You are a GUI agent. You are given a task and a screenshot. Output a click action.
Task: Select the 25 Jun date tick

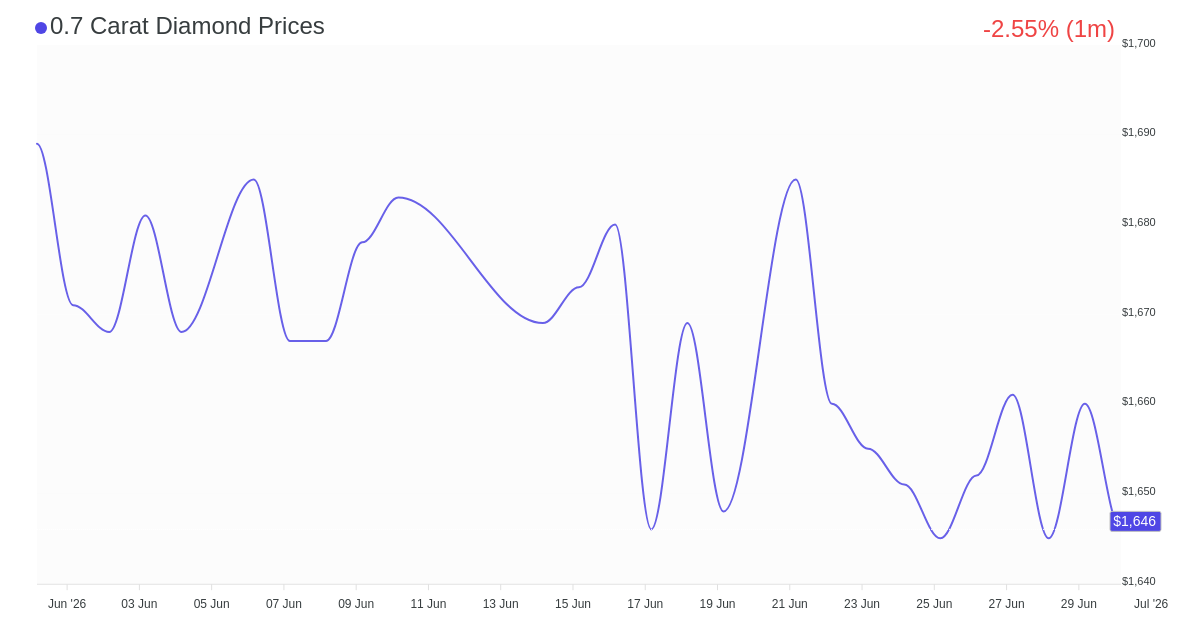click(934, 604)
